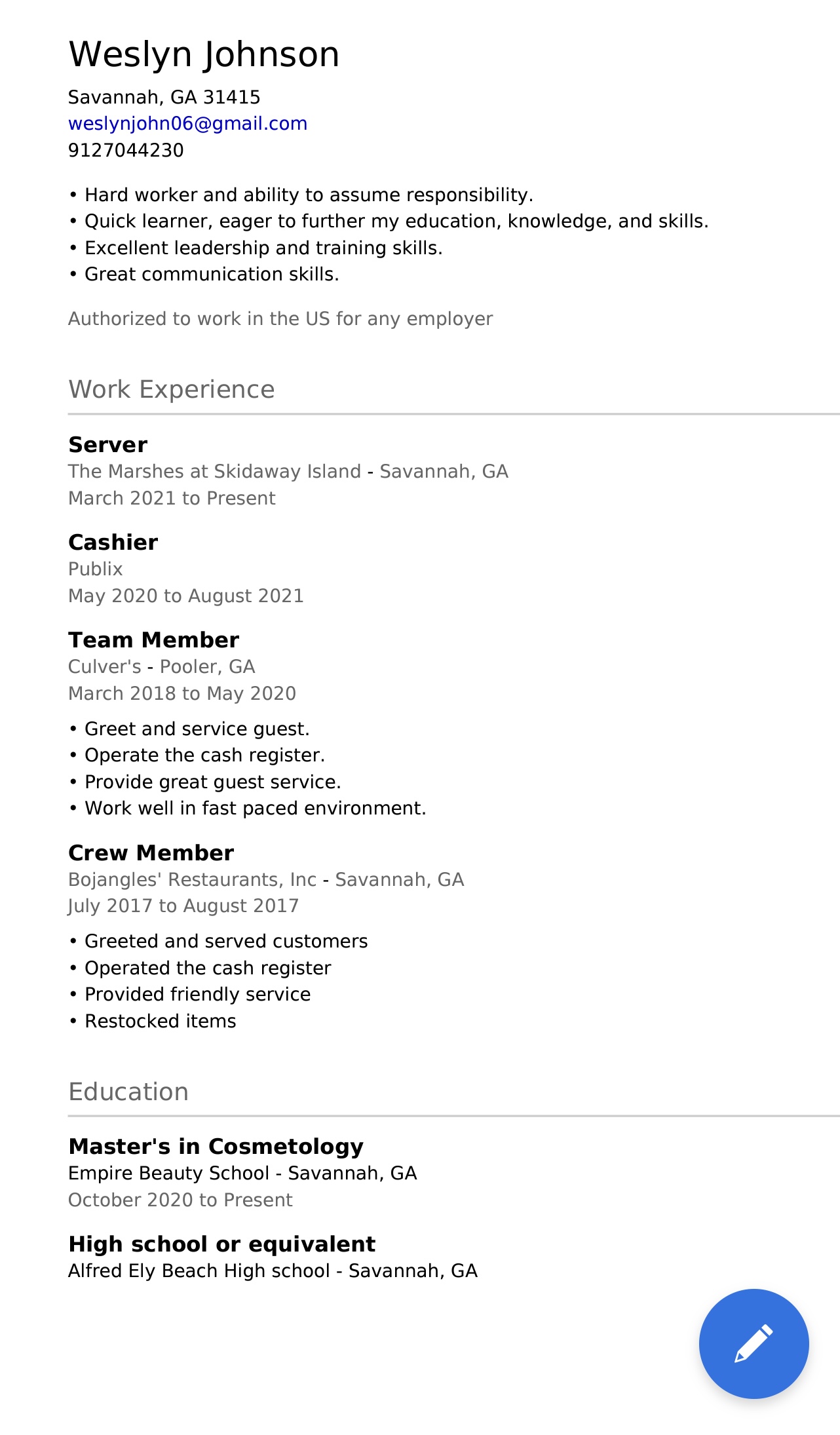840x1435 pixels.
Task: Click the Savannah, GA 31415 address line
Action: click(164, 98)
